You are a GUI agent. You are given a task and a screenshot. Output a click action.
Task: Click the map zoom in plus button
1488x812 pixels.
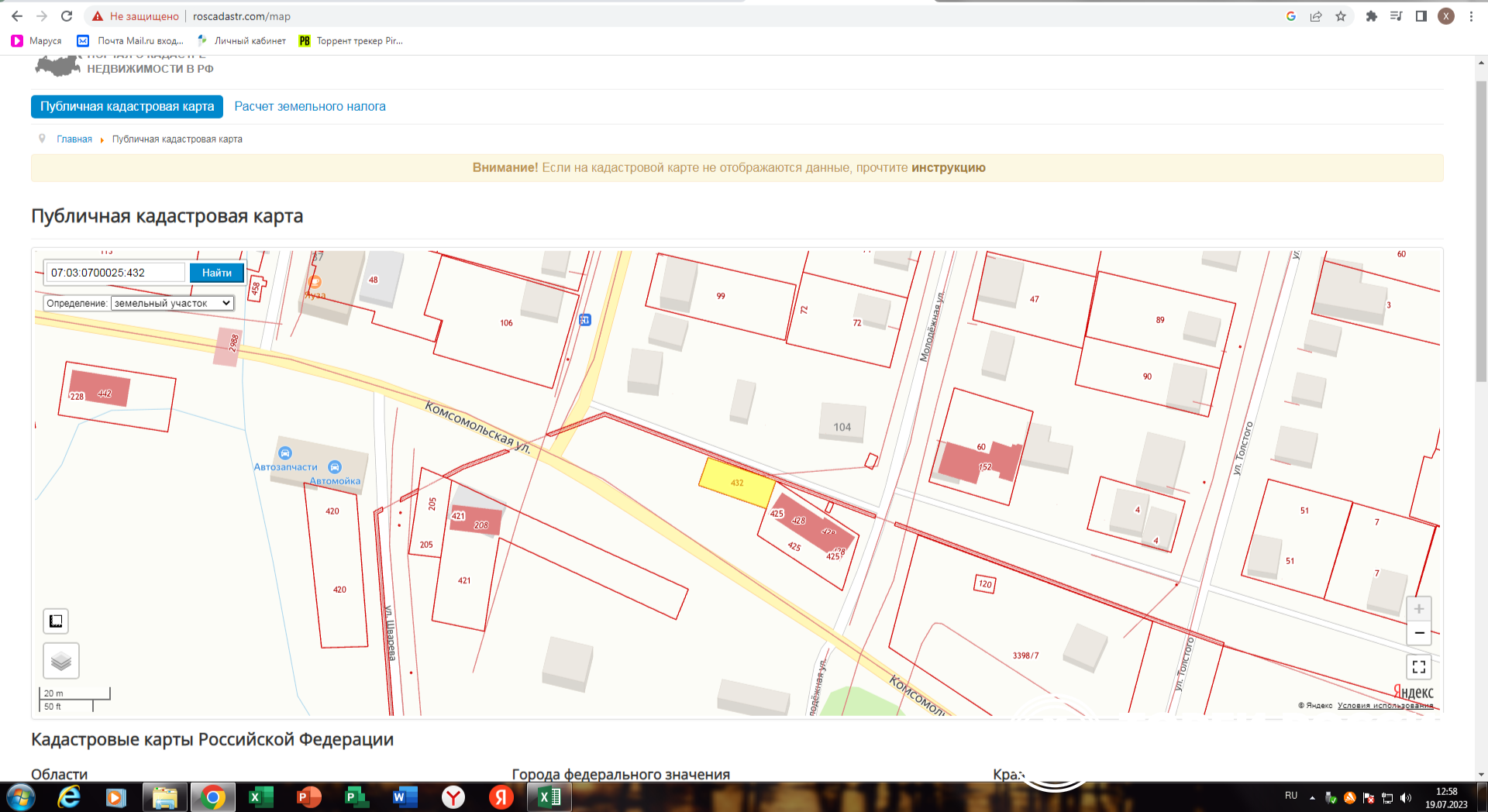coord(1419,609)
